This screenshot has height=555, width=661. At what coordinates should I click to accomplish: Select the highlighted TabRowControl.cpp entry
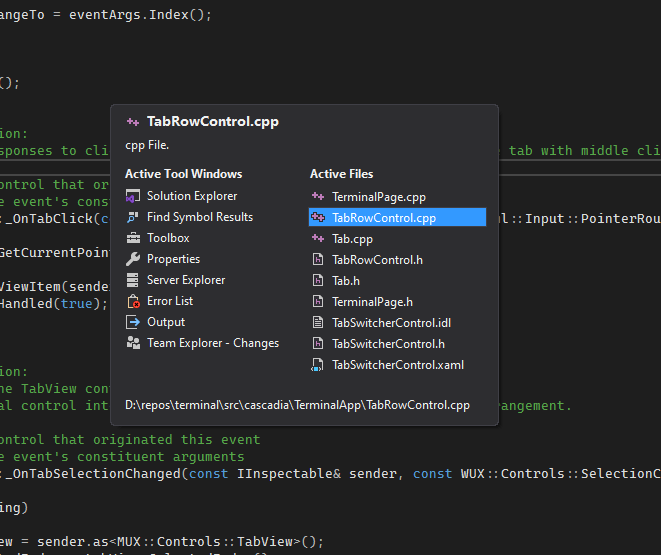383,217
